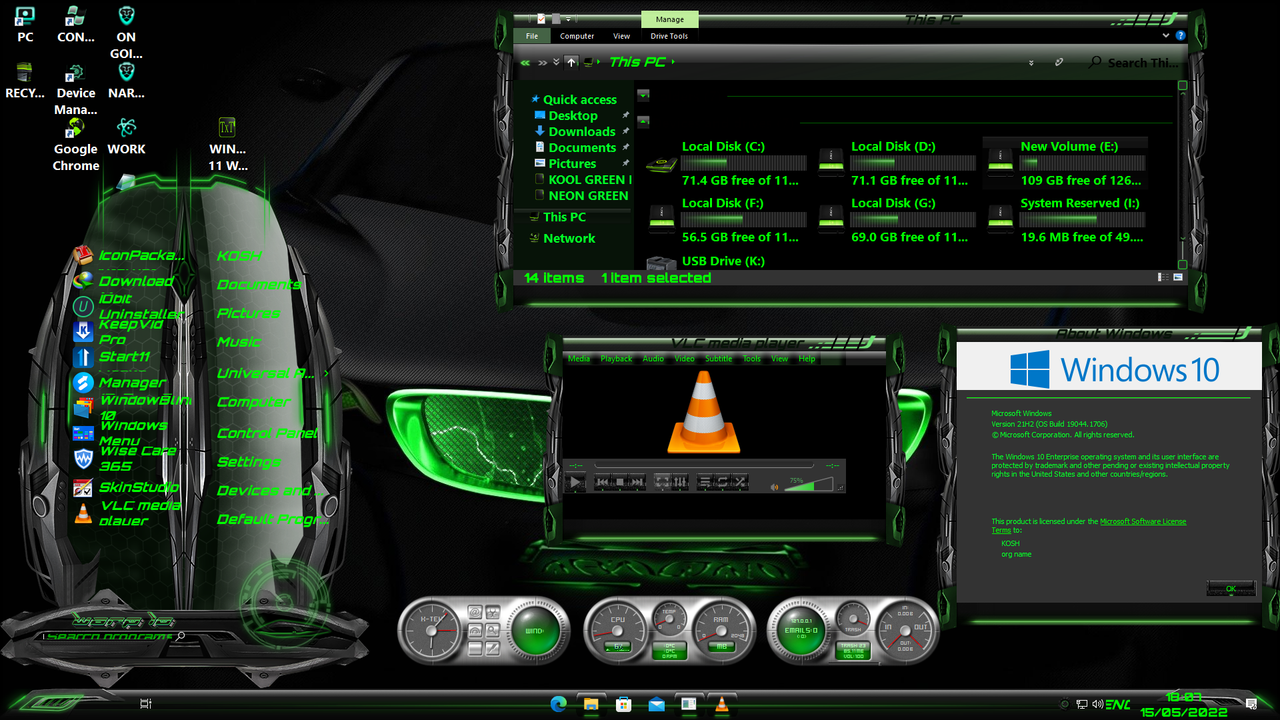Click the VLC seek progress bar
Screen dimensions: 1280x720
click(704, 465)
